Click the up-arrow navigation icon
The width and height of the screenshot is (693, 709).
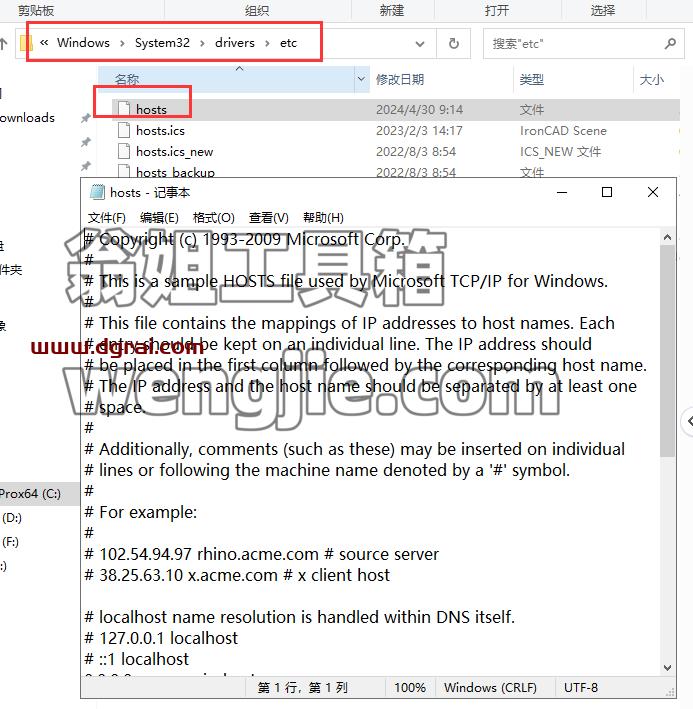pyautogui.click(x=4, y=43)
